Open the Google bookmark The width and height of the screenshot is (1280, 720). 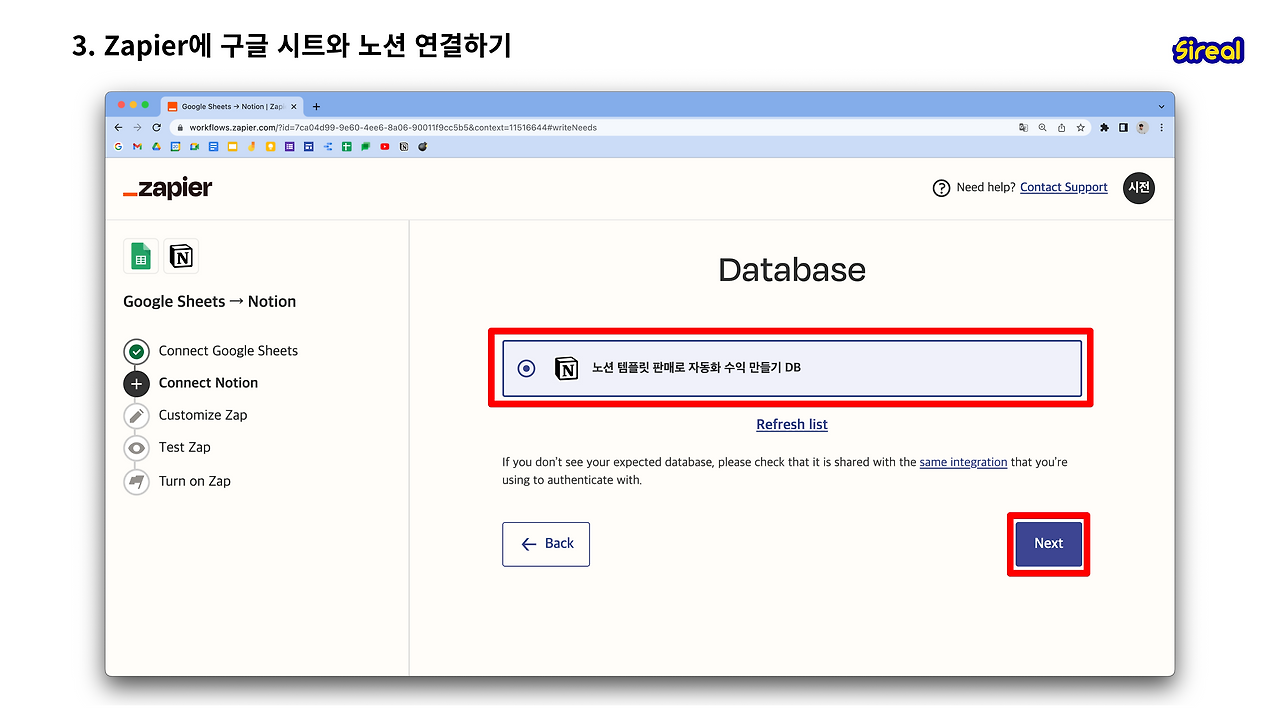(x=118, y=147)
